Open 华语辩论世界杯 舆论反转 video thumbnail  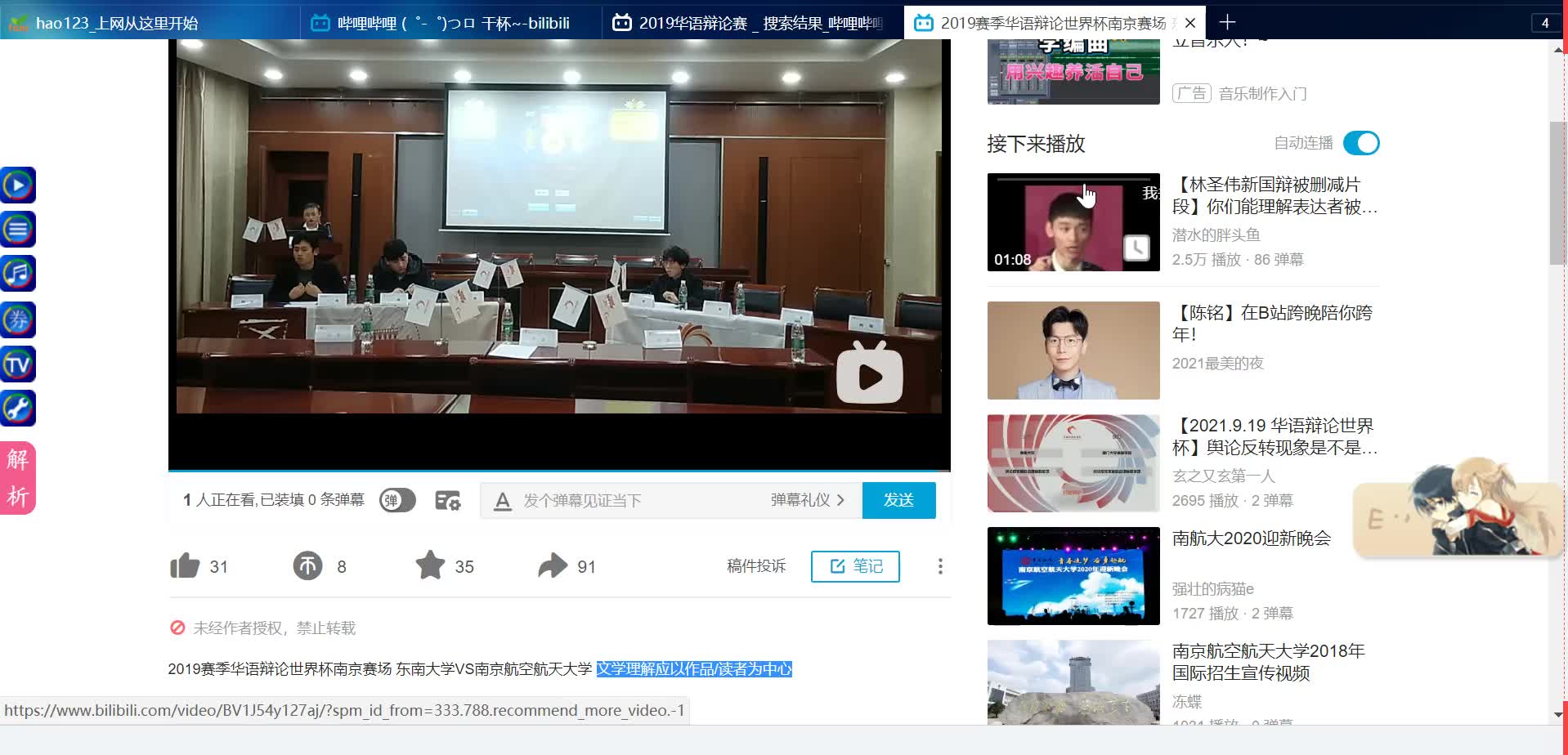pyautogui.click(x=1073, y=463)
